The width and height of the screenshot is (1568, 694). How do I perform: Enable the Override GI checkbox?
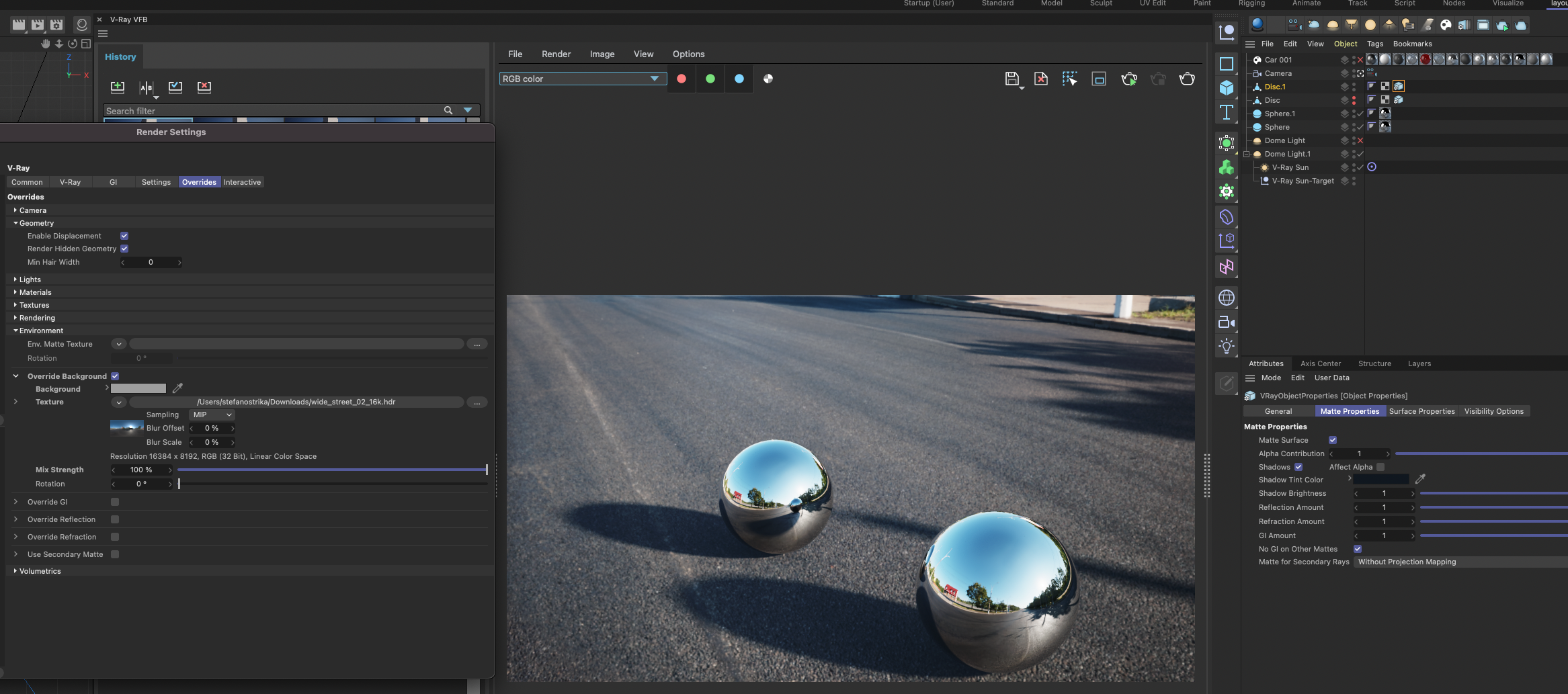(x=115, y=502)
